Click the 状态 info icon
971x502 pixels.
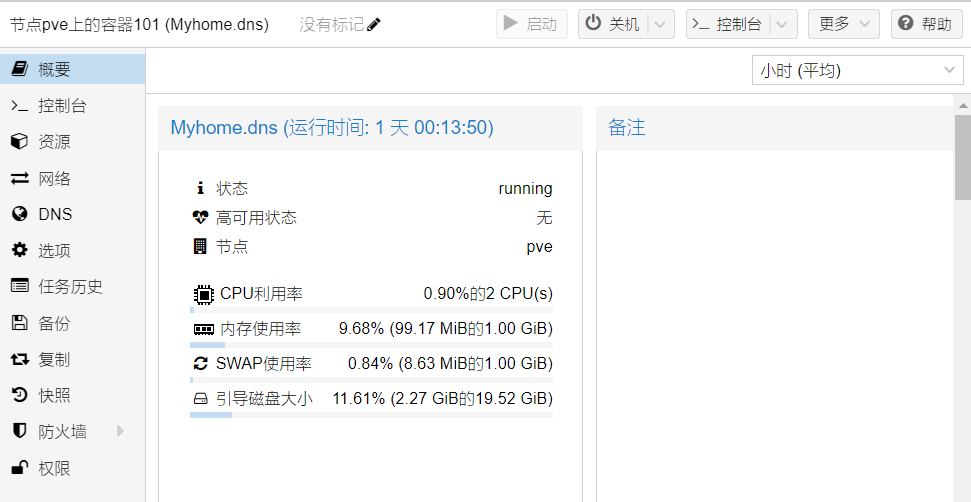click(200, 188)
